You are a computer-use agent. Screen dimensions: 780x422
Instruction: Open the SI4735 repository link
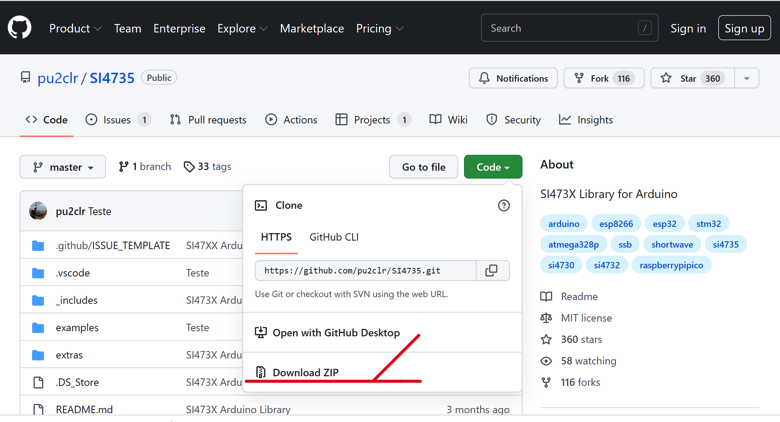pos(112,78)
